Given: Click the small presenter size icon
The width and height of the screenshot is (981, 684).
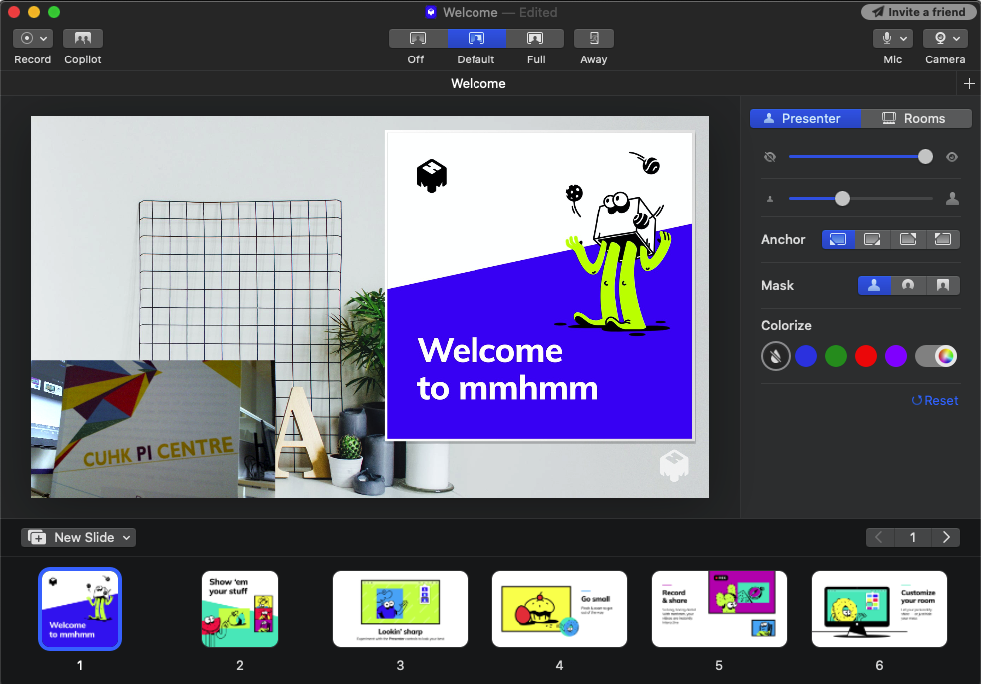Looking at the screenshot, I should (770, 199).
